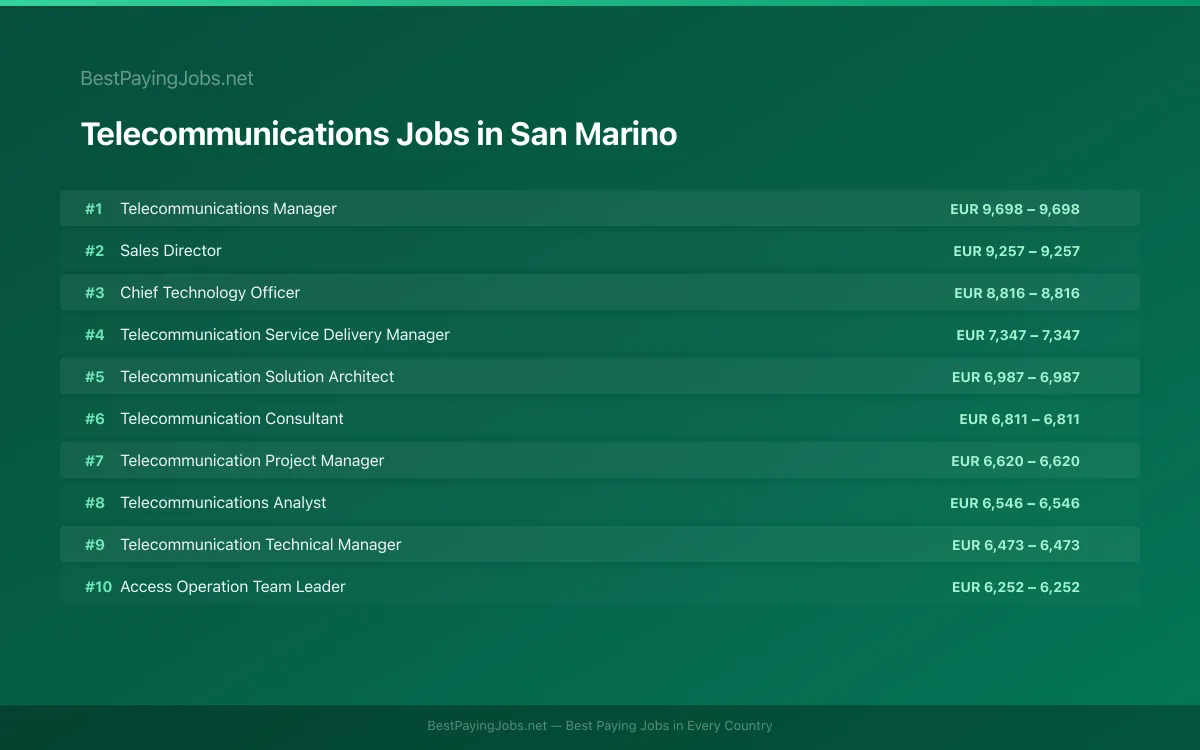Select the Telecommunications Manager job title
The height and width of the screenshot is (750, 1200).
click(228, 208)
